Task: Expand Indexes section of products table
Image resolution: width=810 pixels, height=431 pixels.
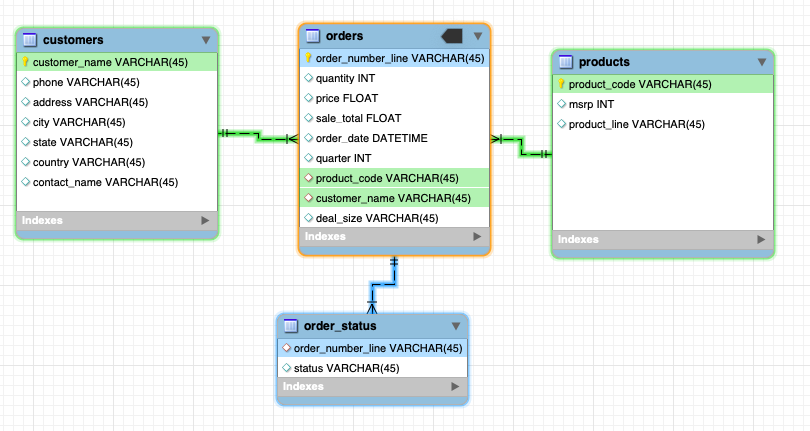Action: [x=761, y=240]
